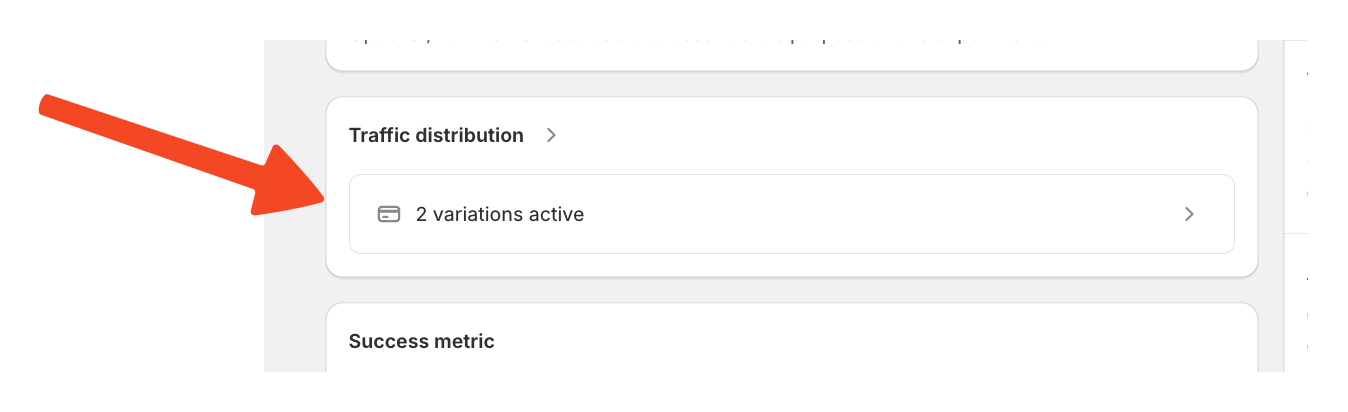
Task: Click gray gap between Traffic and Success cards
Action: (x=790, y=290)
